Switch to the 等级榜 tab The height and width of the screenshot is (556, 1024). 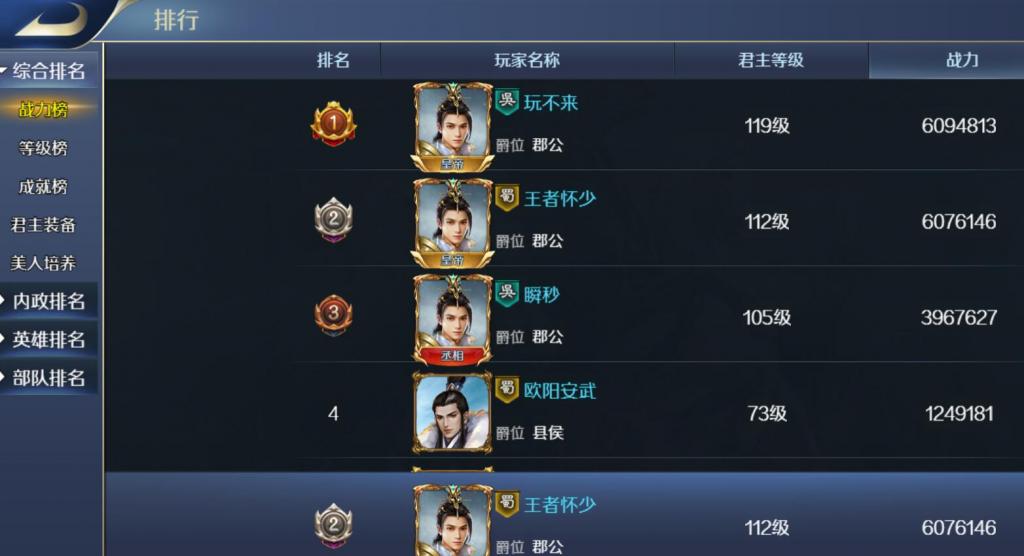coord(43,148)
